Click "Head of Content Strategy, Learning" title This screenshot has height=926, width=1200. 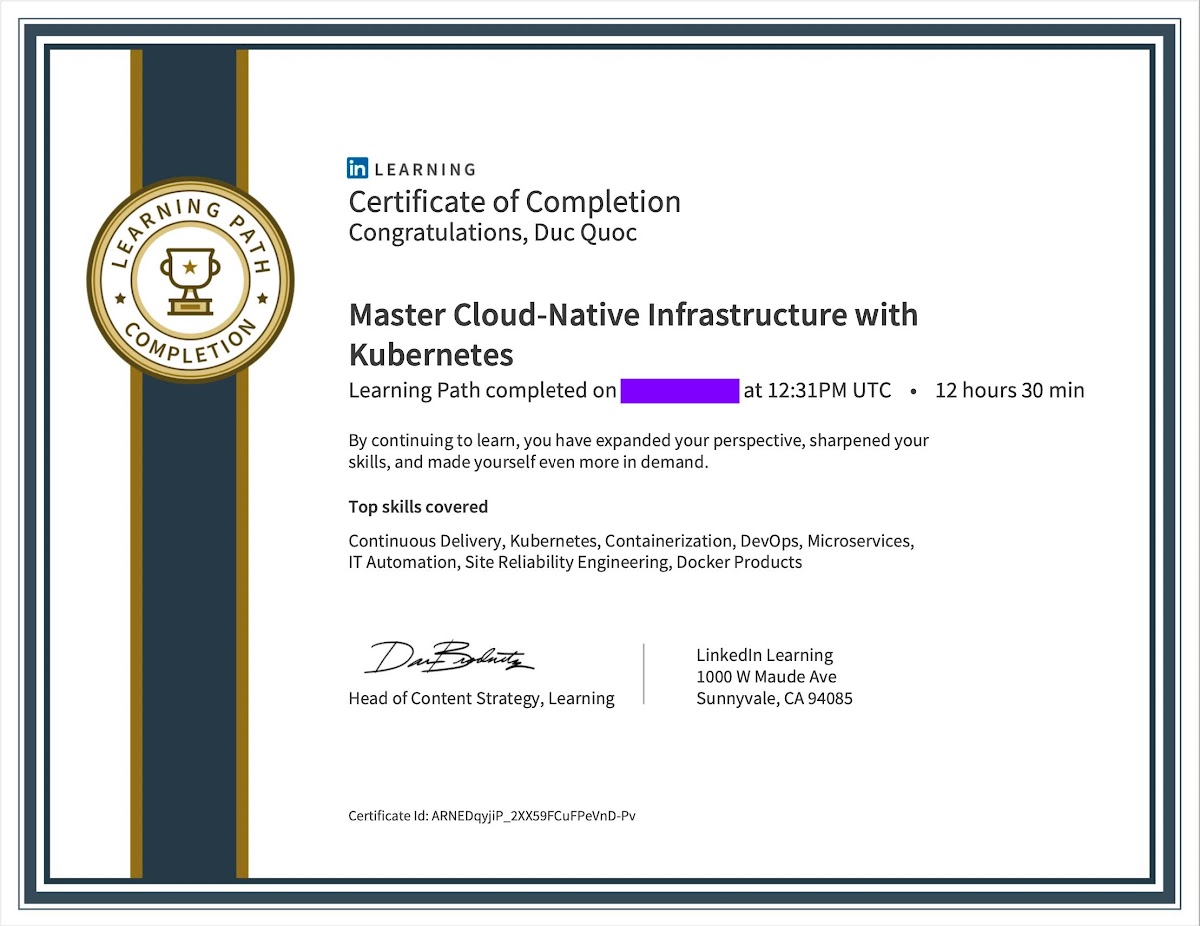[481, 698]
